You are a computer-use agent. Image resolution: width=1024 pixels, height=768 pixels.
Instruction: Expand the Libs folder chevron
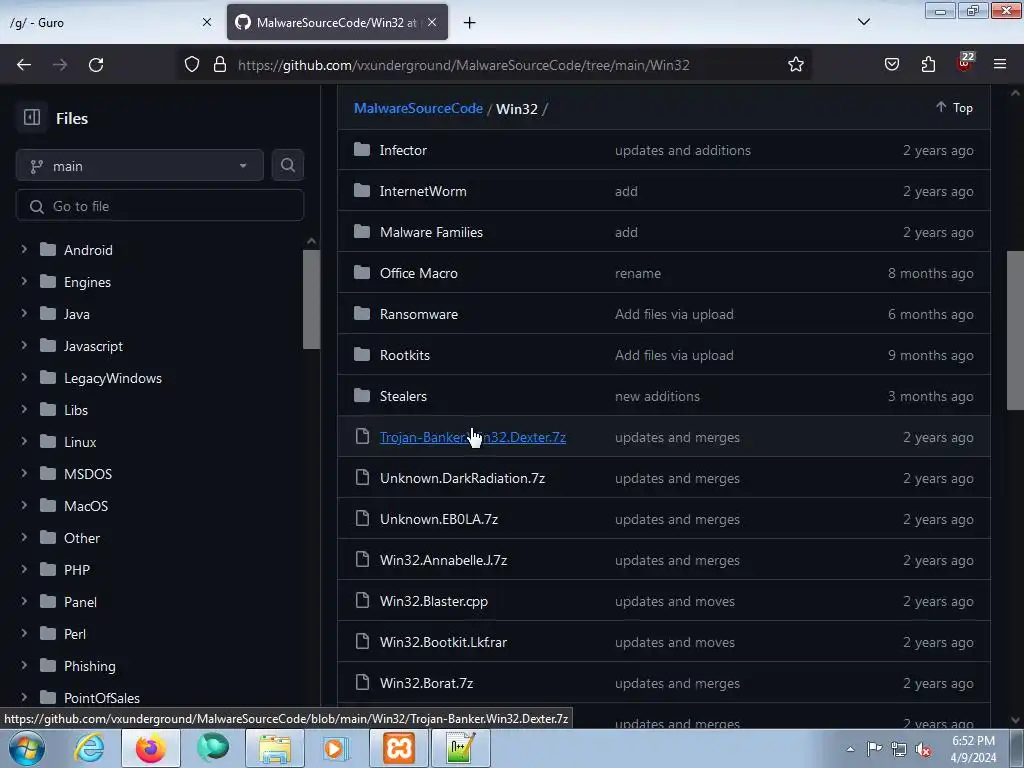point(24,409)
